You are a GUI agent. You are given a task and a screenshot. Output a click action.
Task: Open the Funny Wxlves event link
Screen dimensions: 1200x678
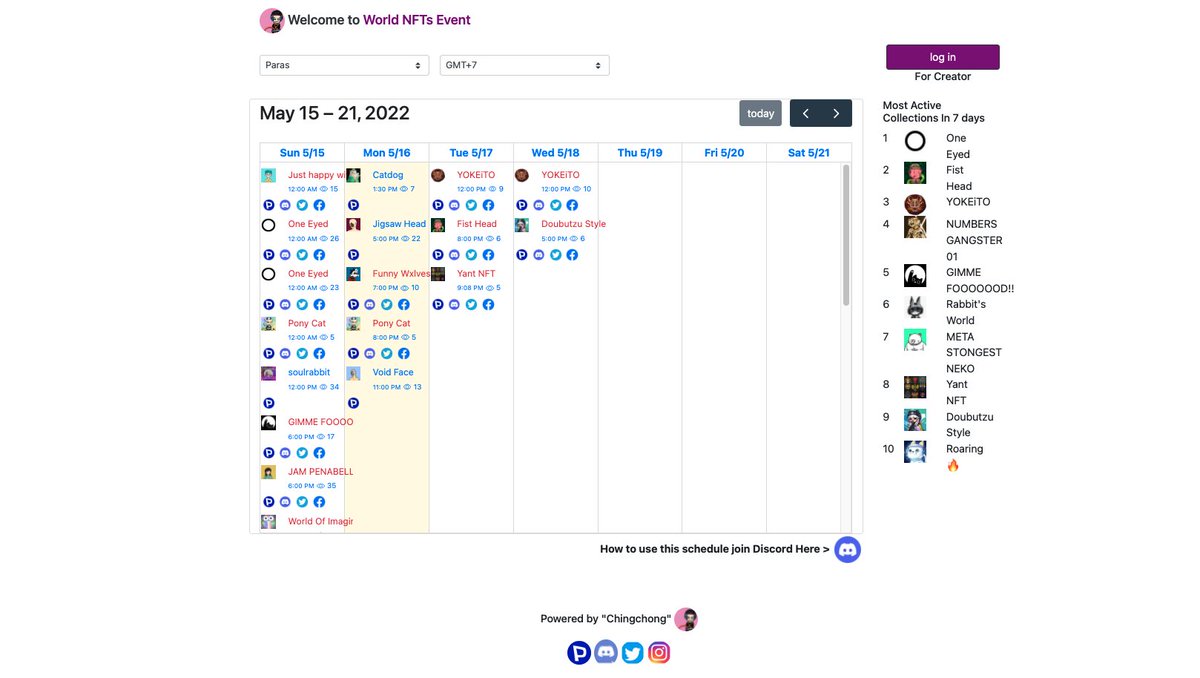401,273
